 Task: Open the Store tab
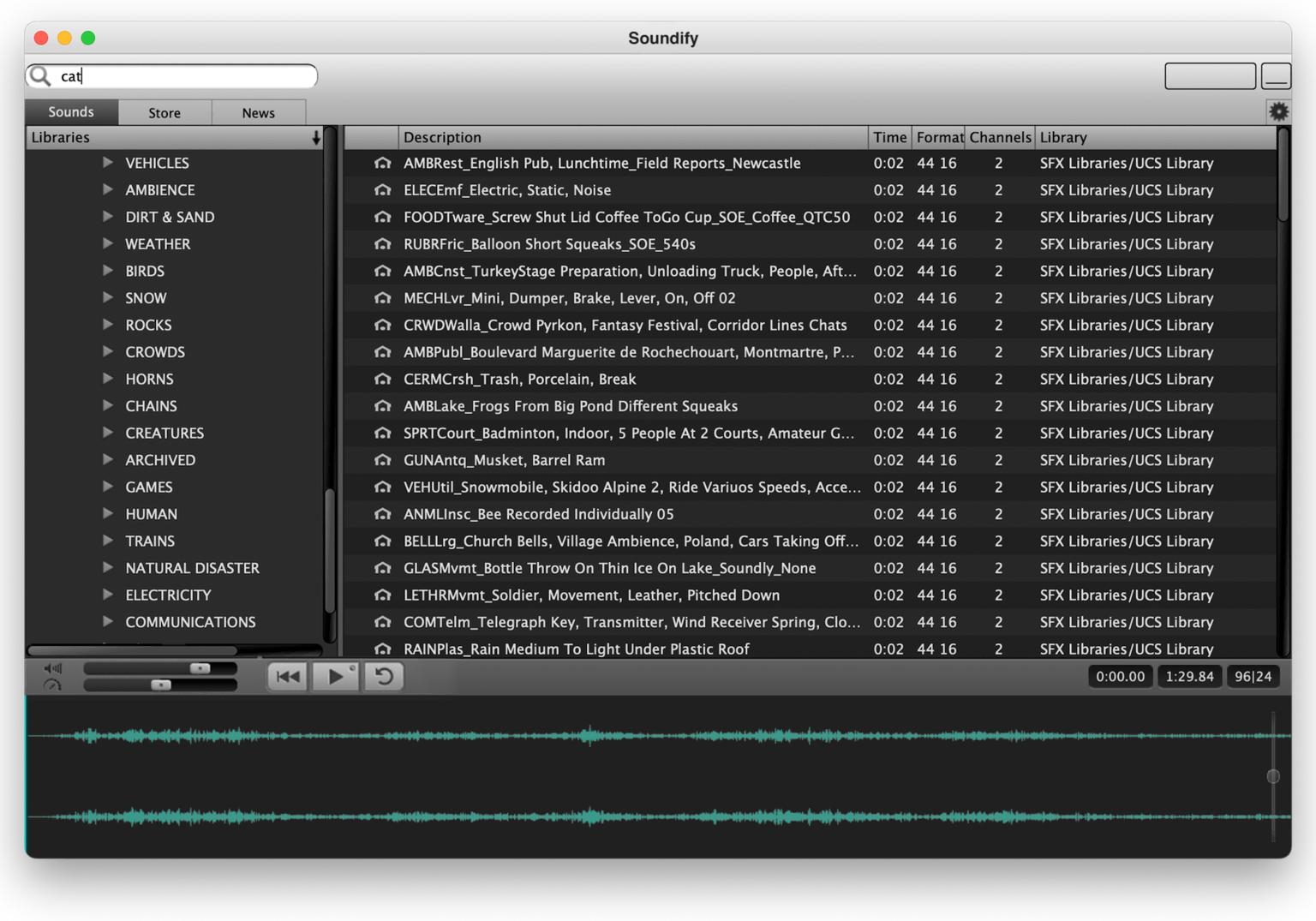[164, 113]
